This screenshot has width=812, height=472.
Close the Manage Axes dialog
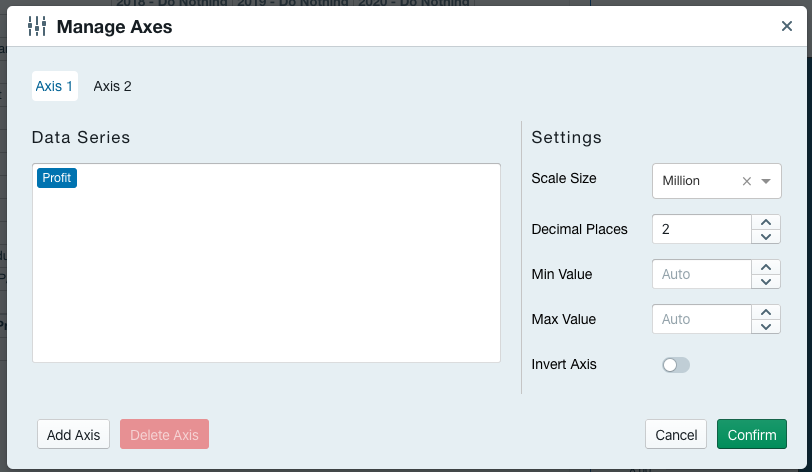point(787,27)
